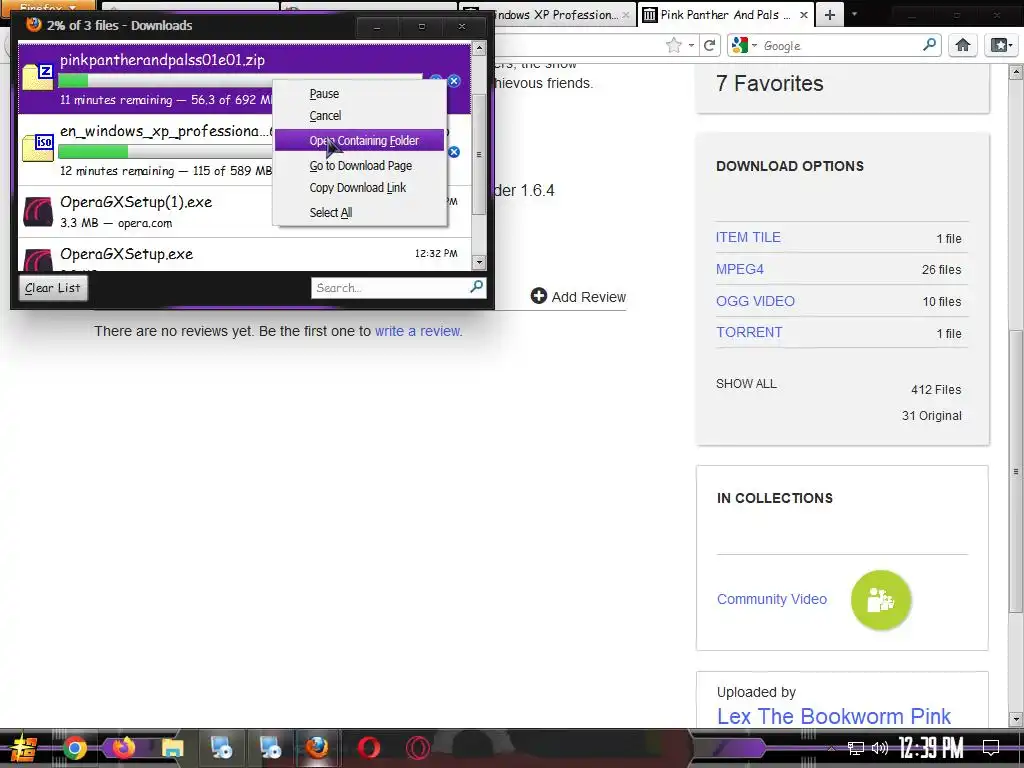Open the pinned Firefox icon beside Chrome
The width and height of the screenshot is (1024, 768).
tap(123, 748)
